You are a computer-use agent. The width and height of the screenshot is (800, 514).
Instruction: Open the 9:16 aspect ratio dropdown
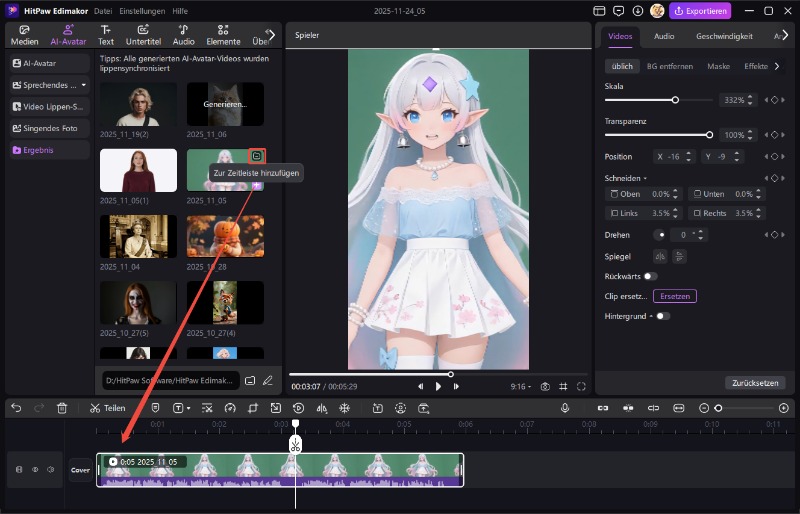pos(520,386)
